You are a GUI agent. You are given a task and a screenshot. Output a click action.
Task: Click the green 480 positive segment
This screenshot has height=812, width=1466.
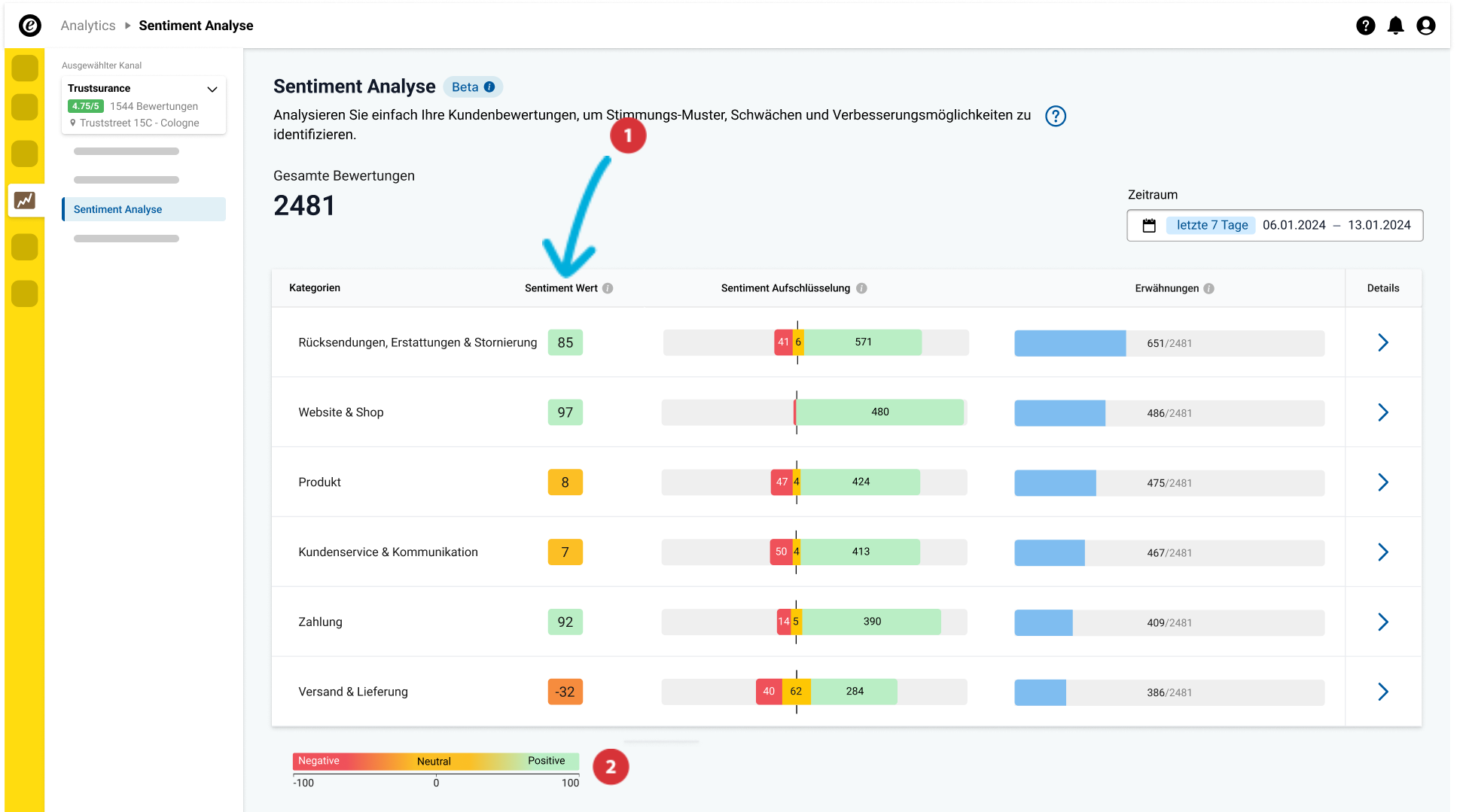[x=880, y=412]
